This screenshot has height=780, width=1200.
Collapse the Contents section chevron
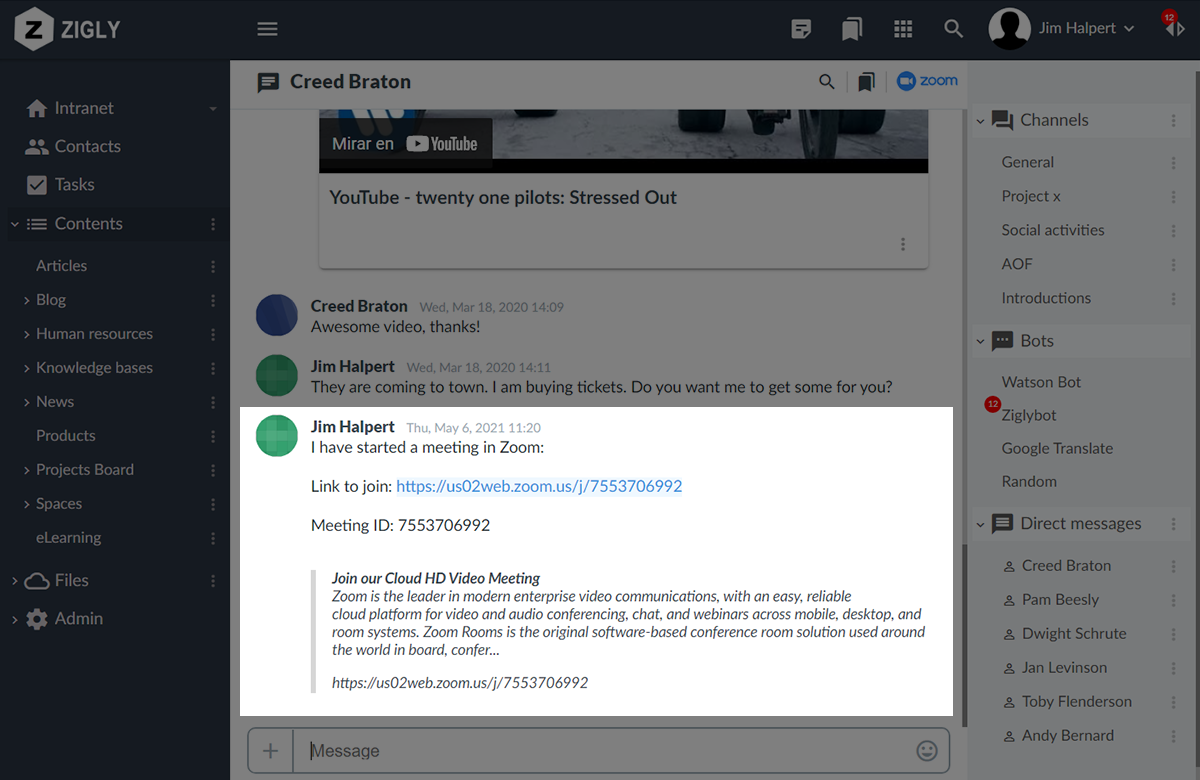[x=14, y=224]
